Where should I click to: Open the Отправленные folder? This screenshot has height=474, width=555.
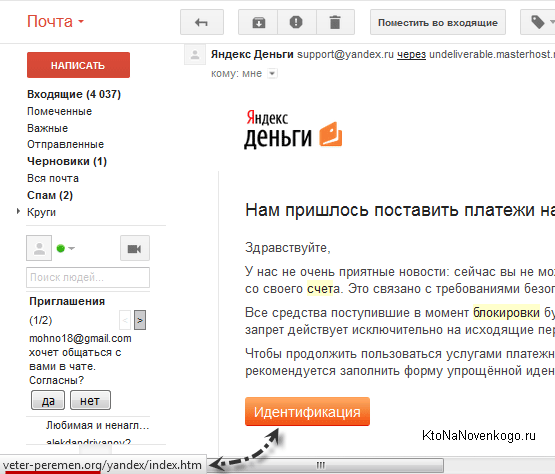click(65, 144)
